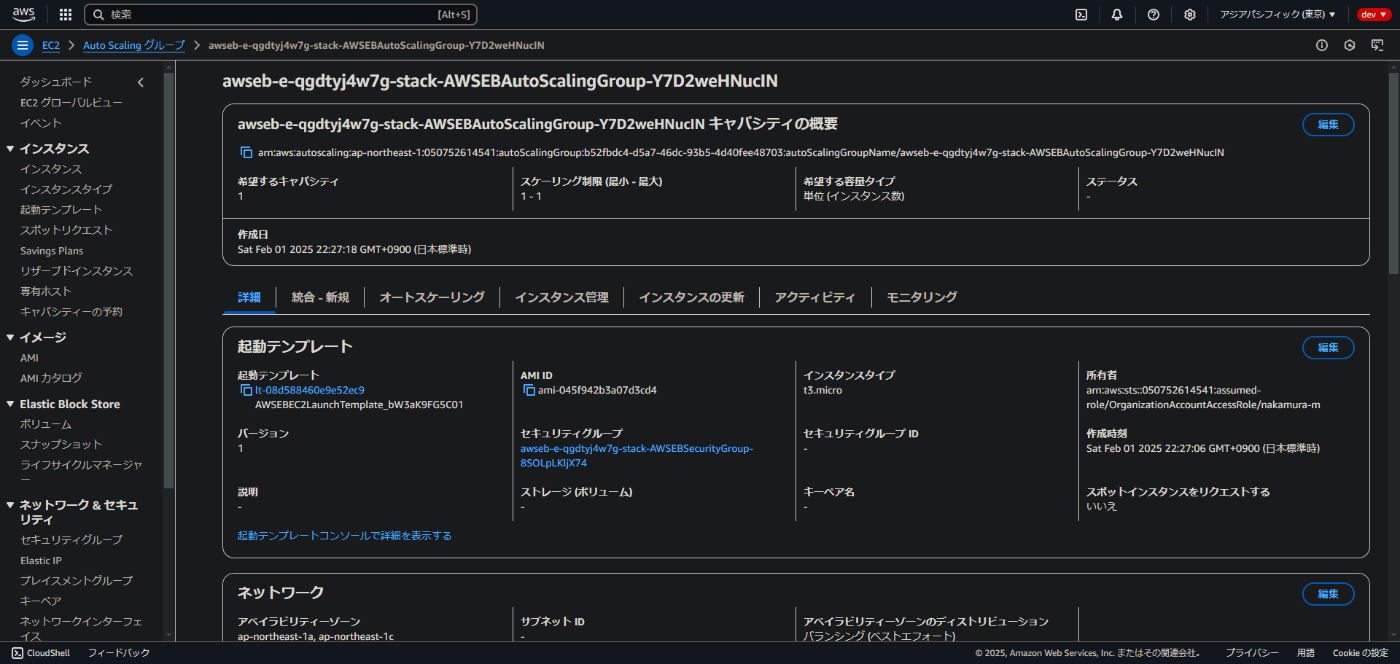Screen dimensions: 1400x664
Task: Open 専有ホスト in the sidebar
Action: 46,292
